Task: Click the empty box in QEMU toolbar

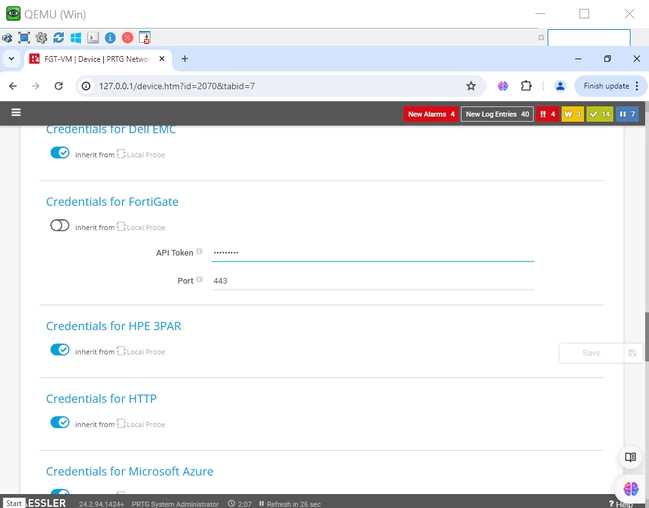Action: (x=589, y=38)
